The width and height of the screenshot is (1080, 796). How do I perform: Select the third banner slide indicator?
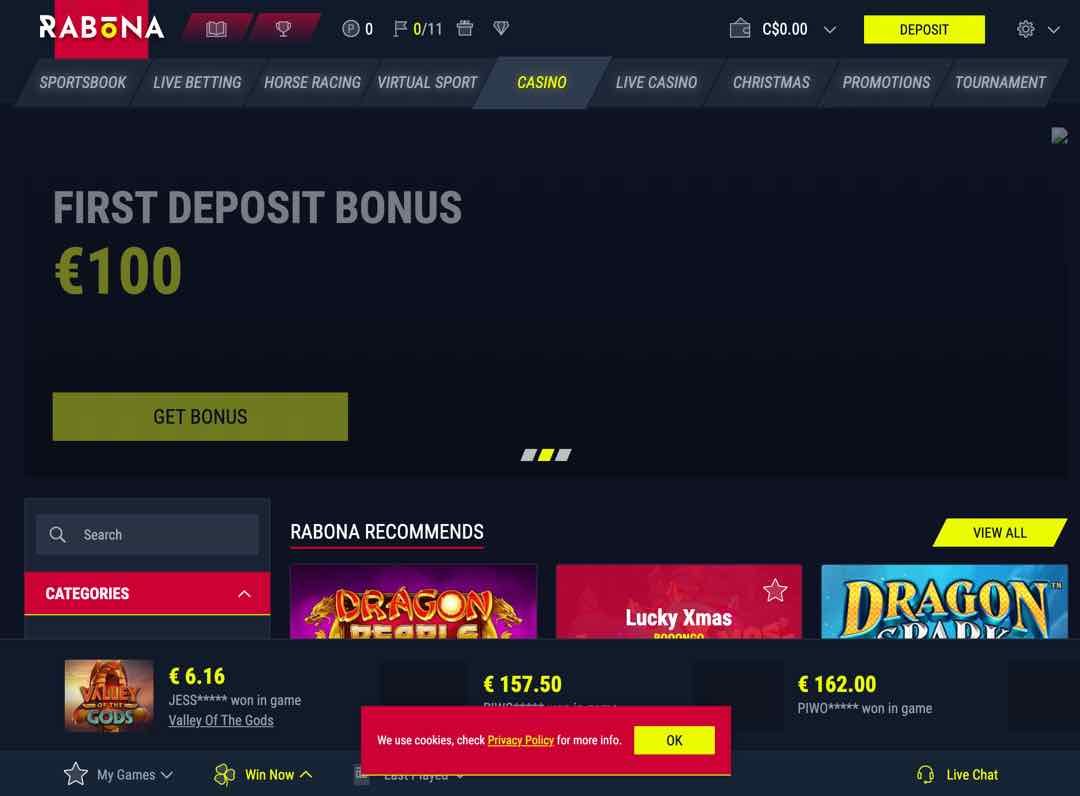click(563, 454)
